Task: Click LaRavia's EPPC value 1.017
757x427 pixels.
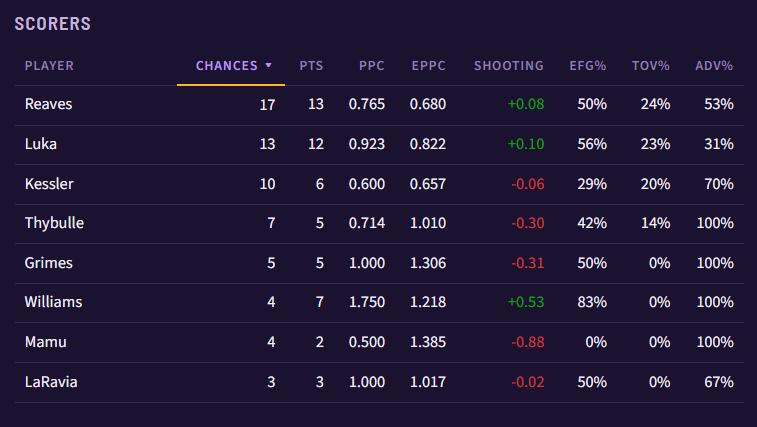Action: click(428, 382)
